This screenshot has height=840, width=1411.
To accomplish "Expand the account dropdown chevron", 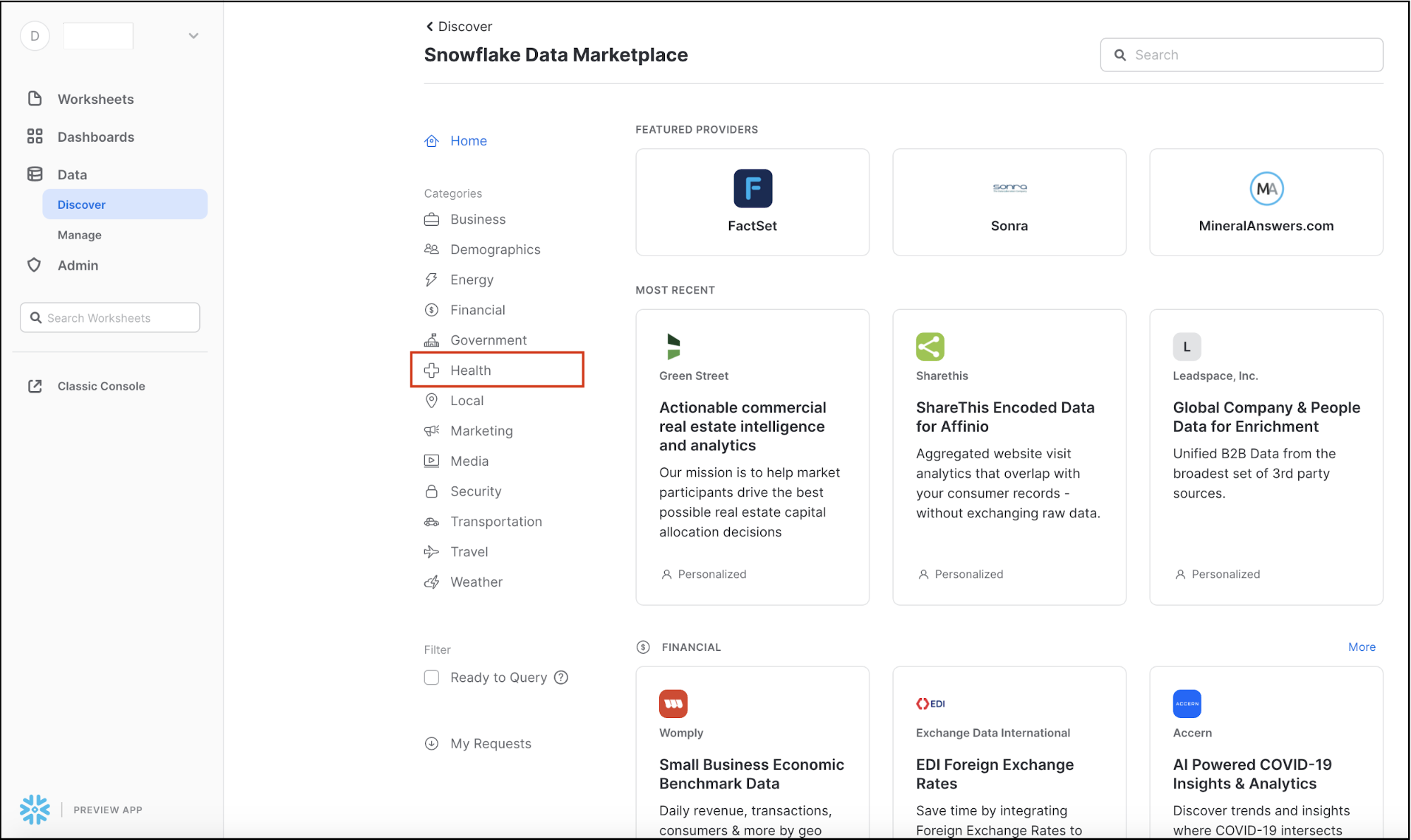I will tap(193, 36).
